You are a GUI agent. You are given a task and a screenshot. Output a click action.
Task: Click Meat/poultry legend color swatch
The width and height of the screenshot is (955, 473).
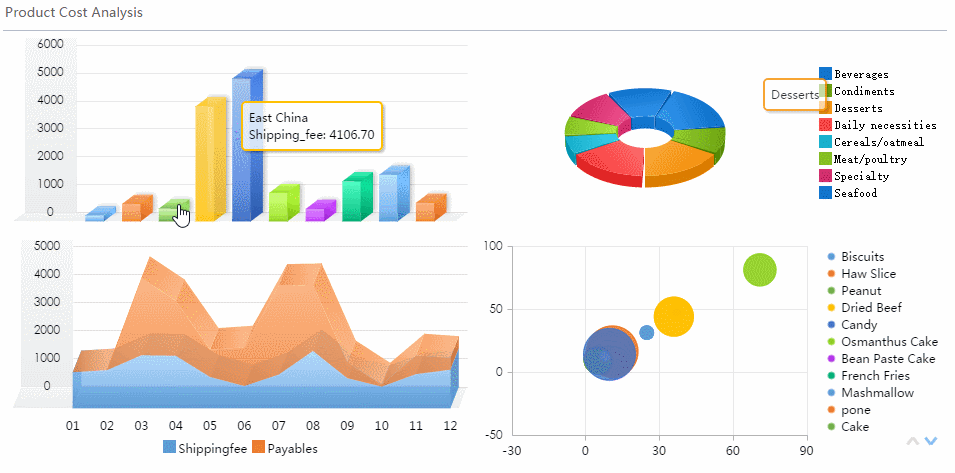click(x=825, y=159)
